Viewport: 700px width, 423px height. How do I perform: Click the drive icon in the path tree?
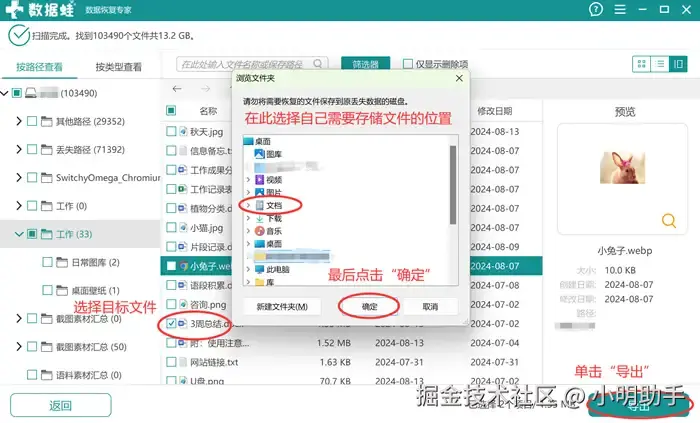click(x=31, y=93)
